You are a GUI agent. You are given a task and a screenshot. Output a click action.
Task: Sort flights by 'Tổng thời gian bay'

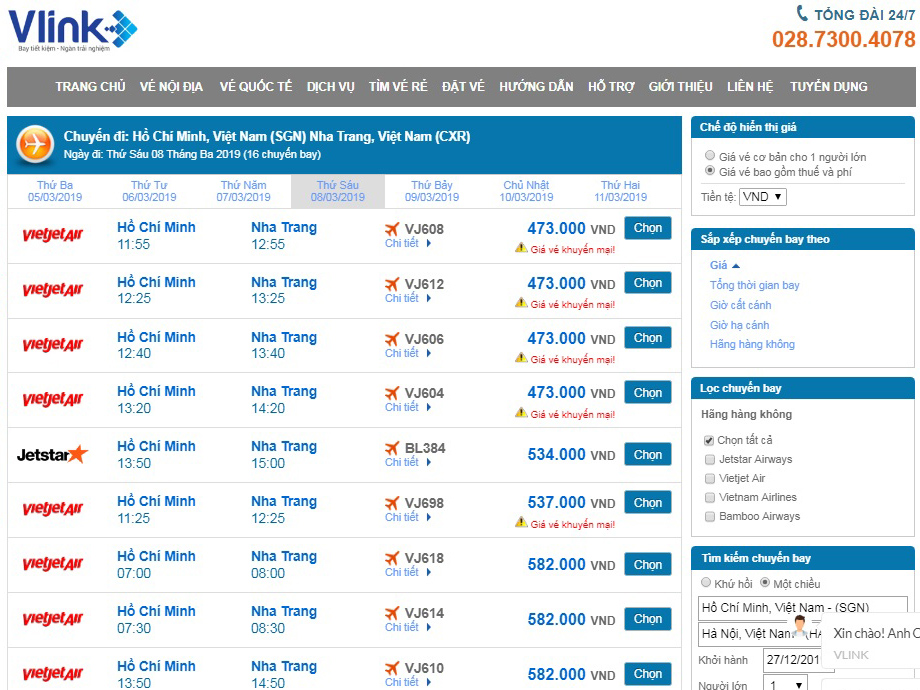(755, 285)
